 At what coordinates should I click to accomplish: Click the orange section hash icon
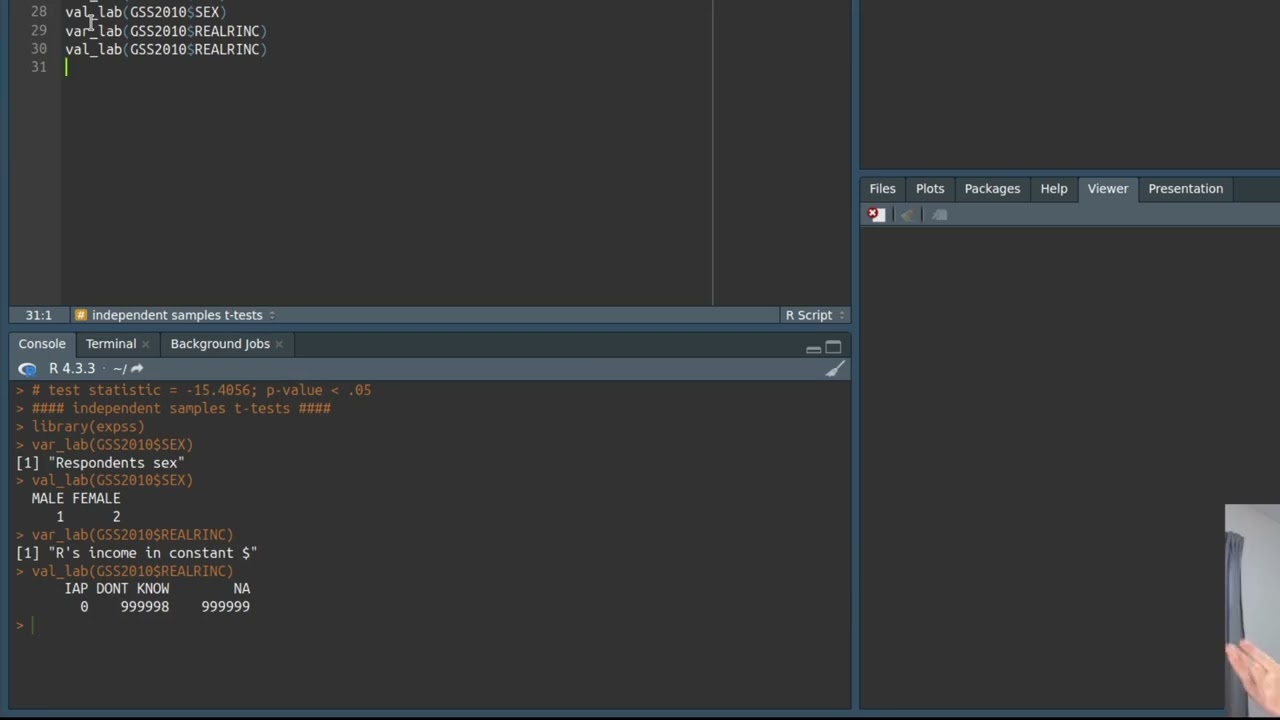(x=81, y=315)
